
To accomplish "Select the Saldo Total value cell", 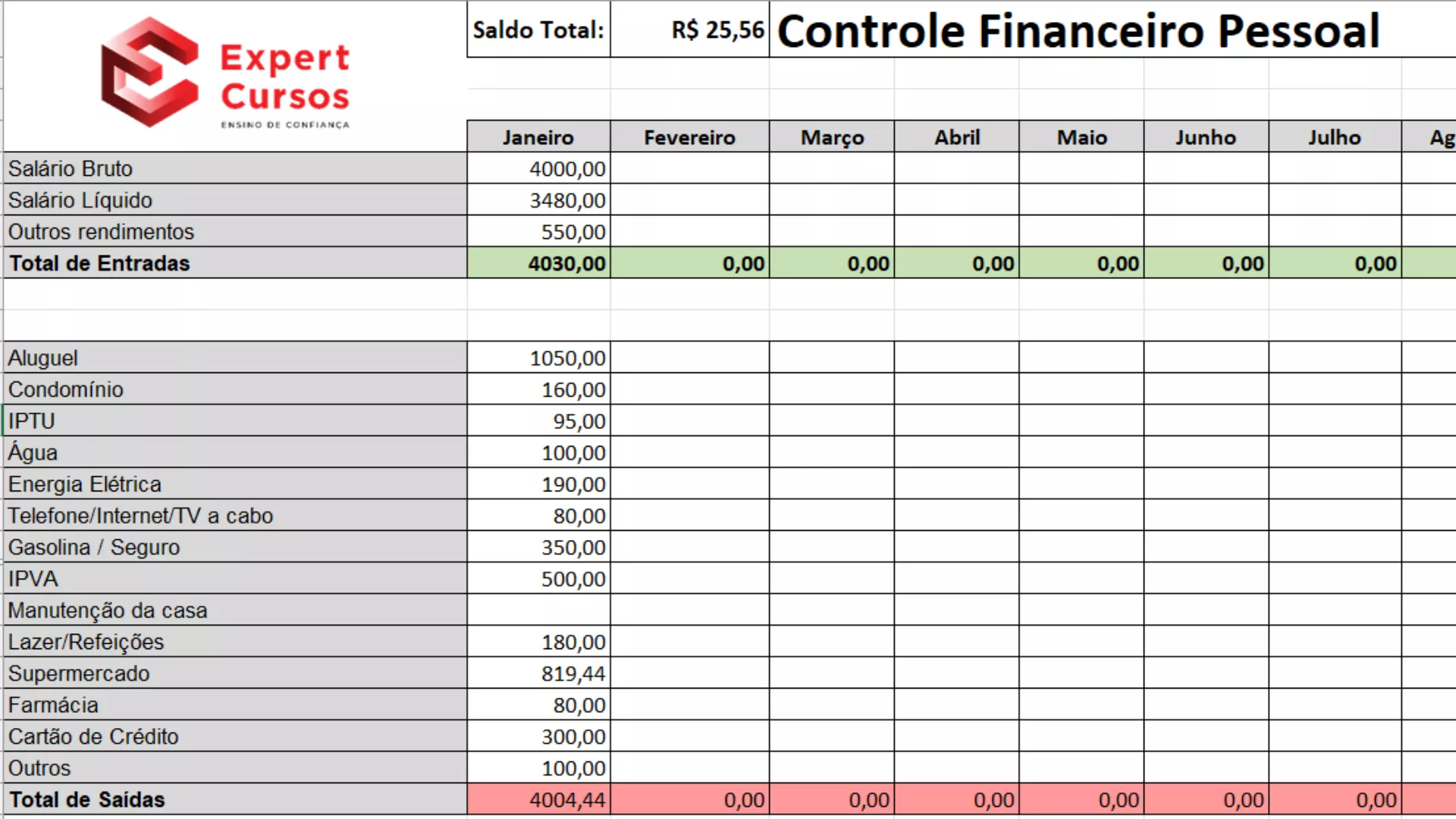I will point(689,30).
